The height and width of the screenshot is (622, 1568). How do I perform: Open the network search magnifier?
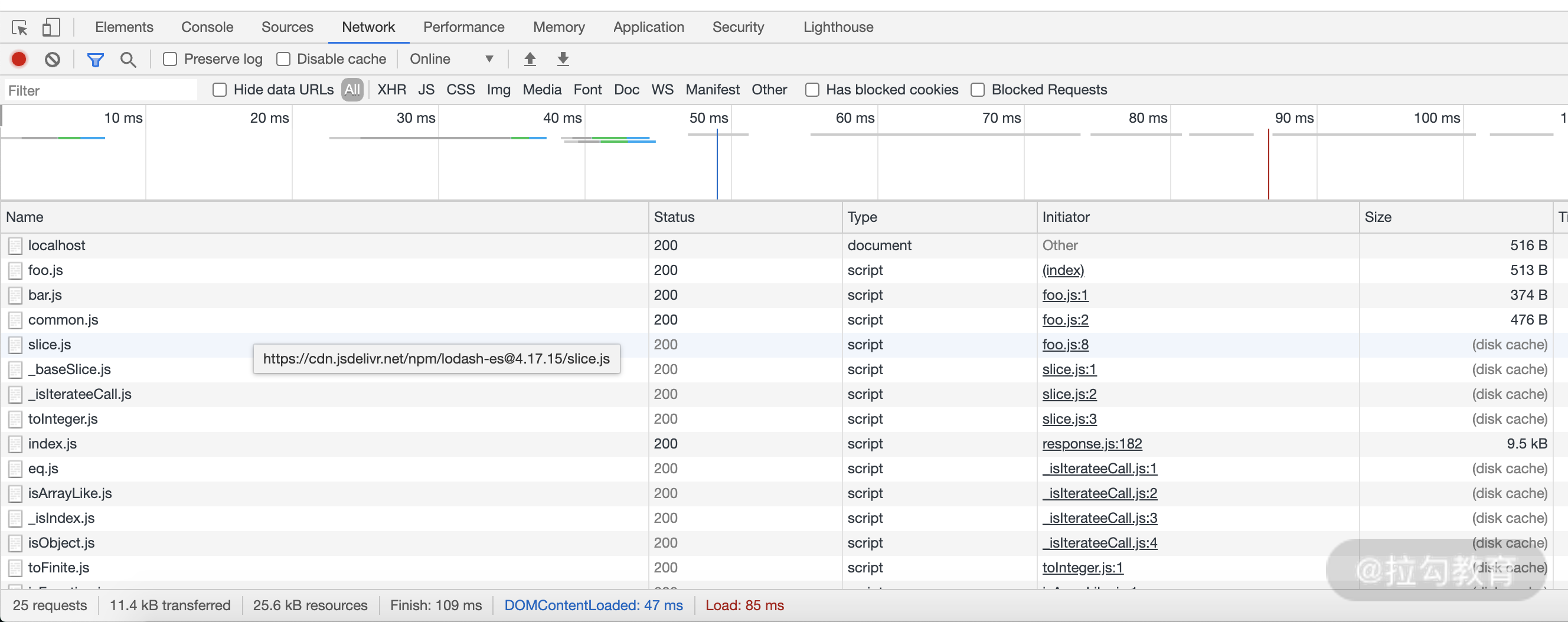point(128,59)
